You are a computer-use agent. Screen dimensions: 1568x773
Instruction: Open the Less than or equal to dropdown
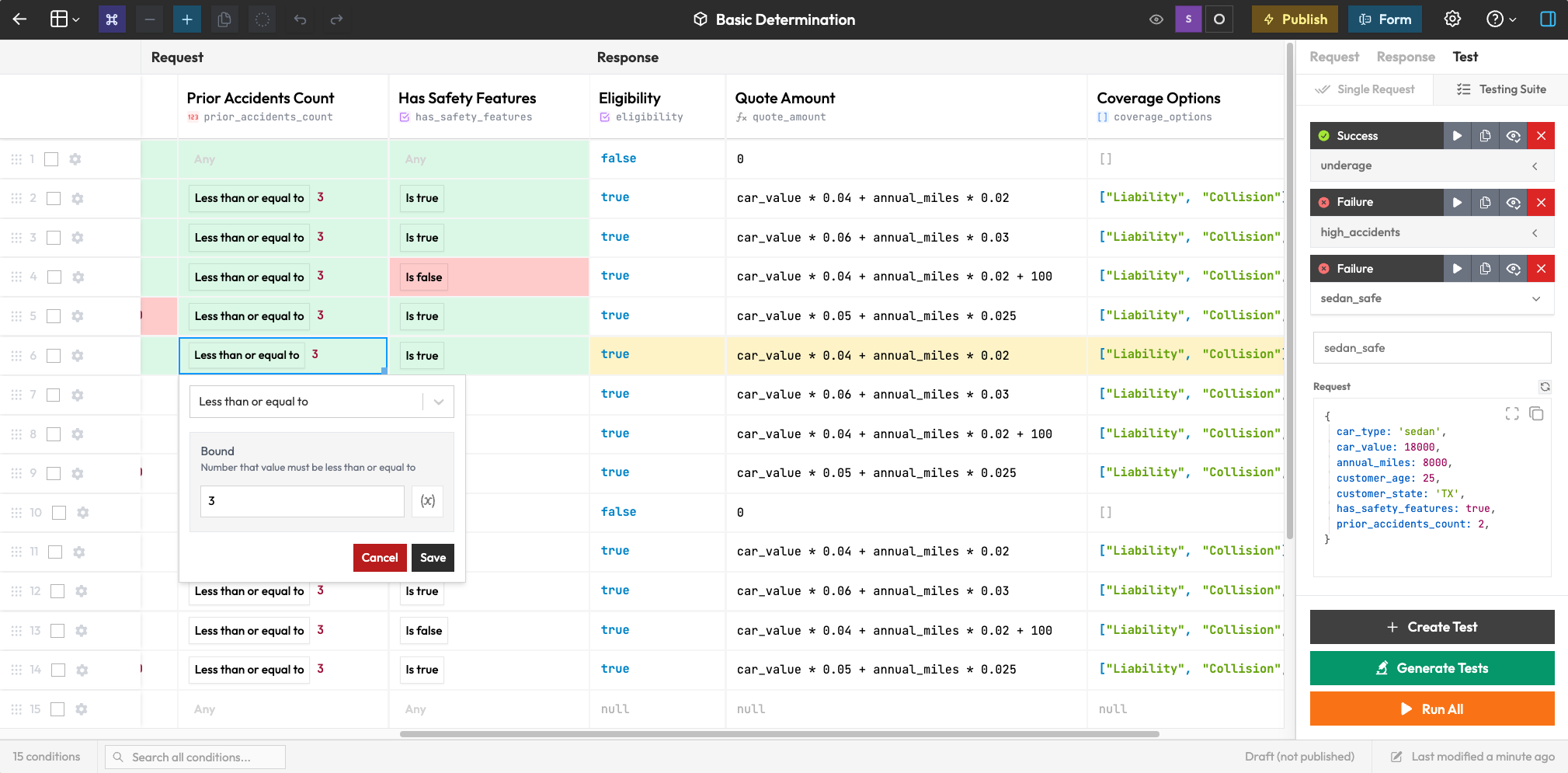pos(322,402)
